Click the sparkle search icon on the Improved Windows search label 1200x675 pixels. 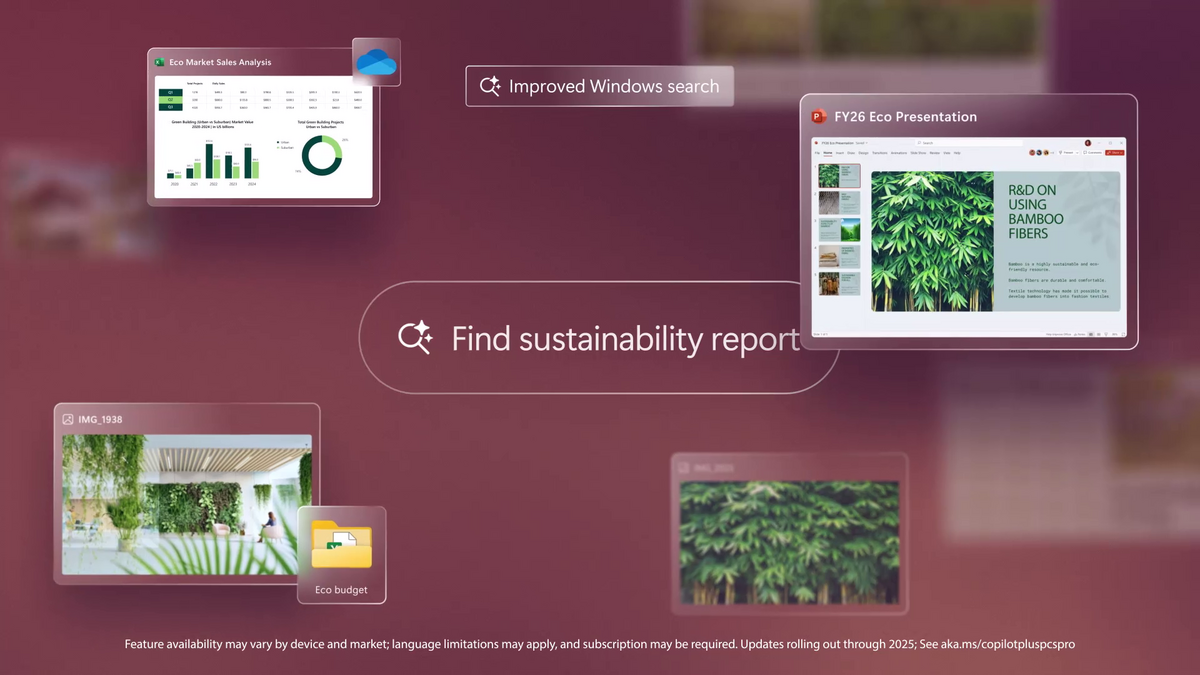click(x=490, y=86)
